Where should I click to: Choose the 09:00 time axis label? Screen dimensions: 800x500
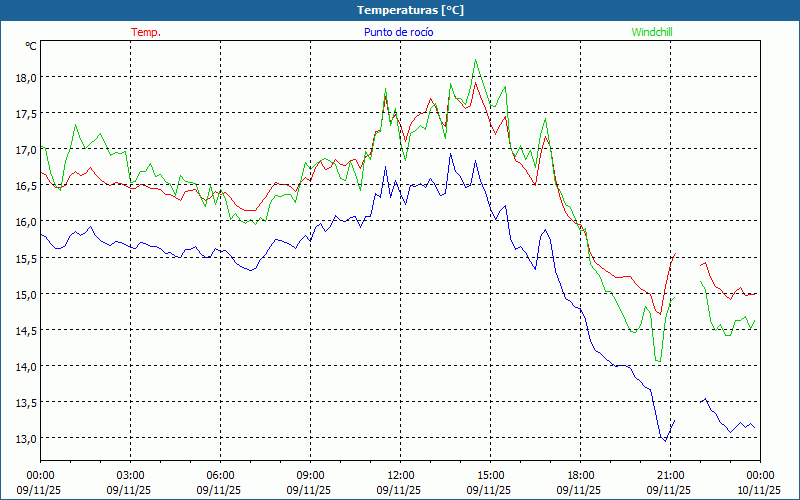[310, 475]
